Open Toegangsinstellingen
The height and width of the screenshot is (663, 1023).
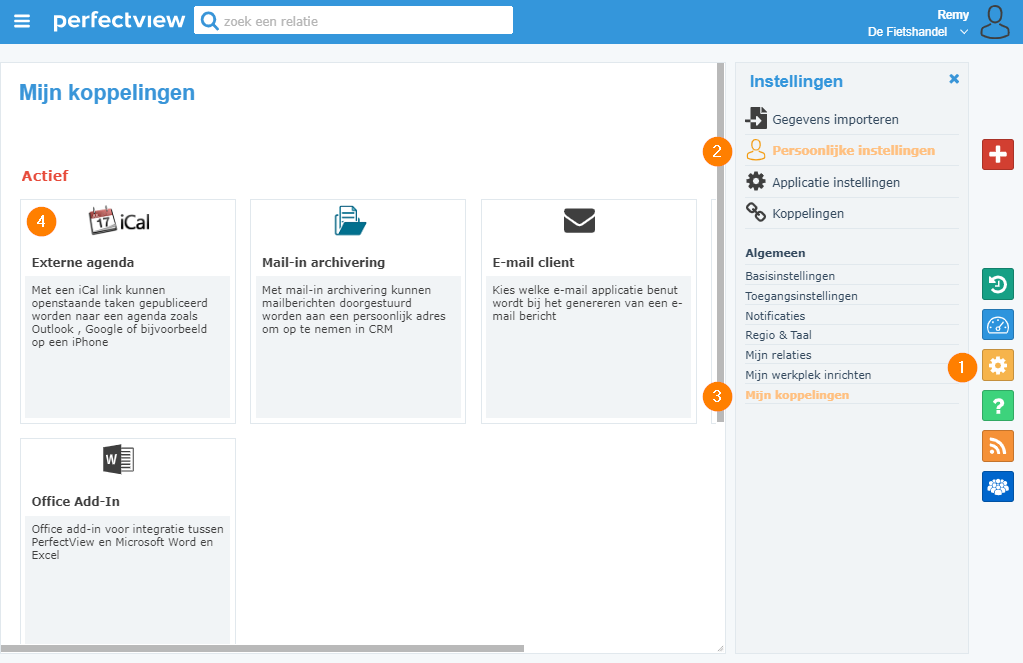click(x=801, y=296)
